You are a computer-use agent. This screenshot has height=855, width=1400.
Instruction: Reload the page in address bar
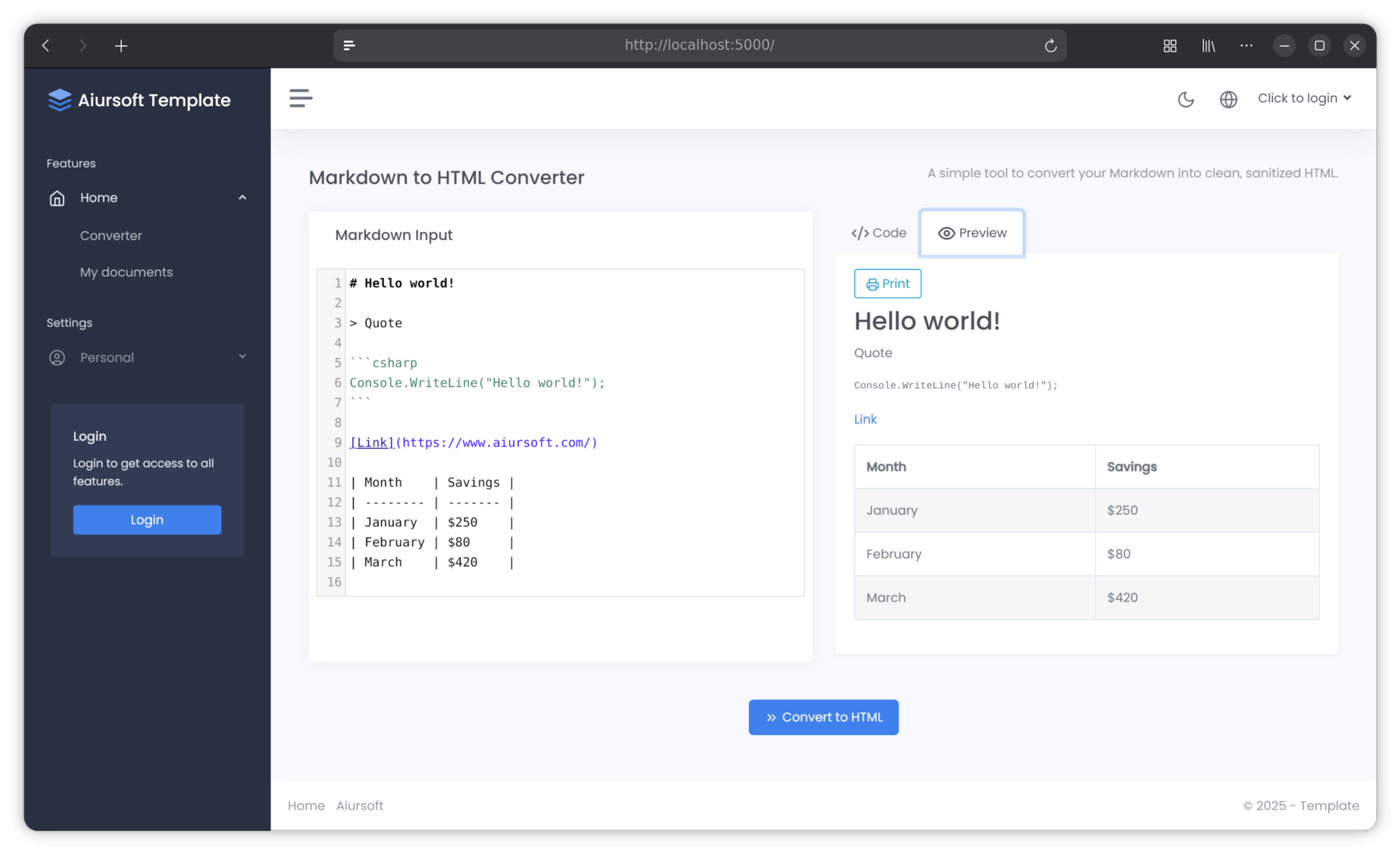[x=1050, y=46]
